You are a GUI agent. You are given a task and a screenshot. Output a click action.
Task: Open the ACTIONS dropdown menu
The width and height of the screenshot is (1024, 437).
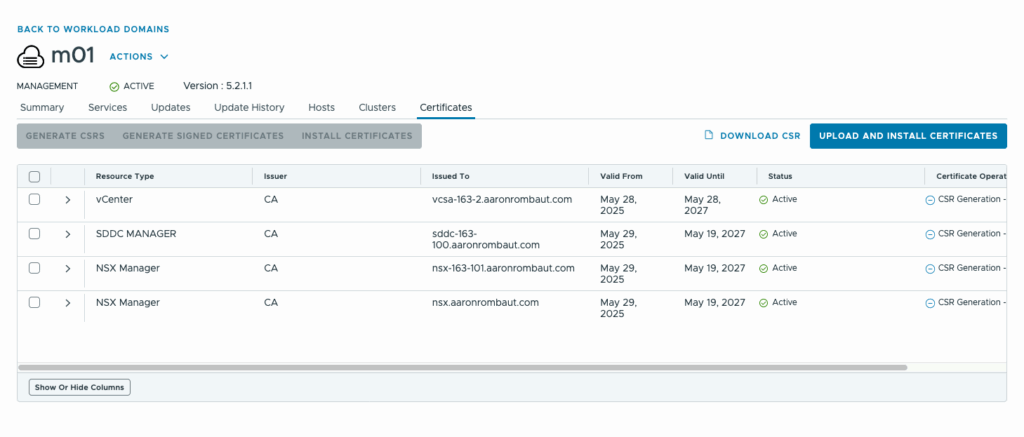[x=139, y=57]
